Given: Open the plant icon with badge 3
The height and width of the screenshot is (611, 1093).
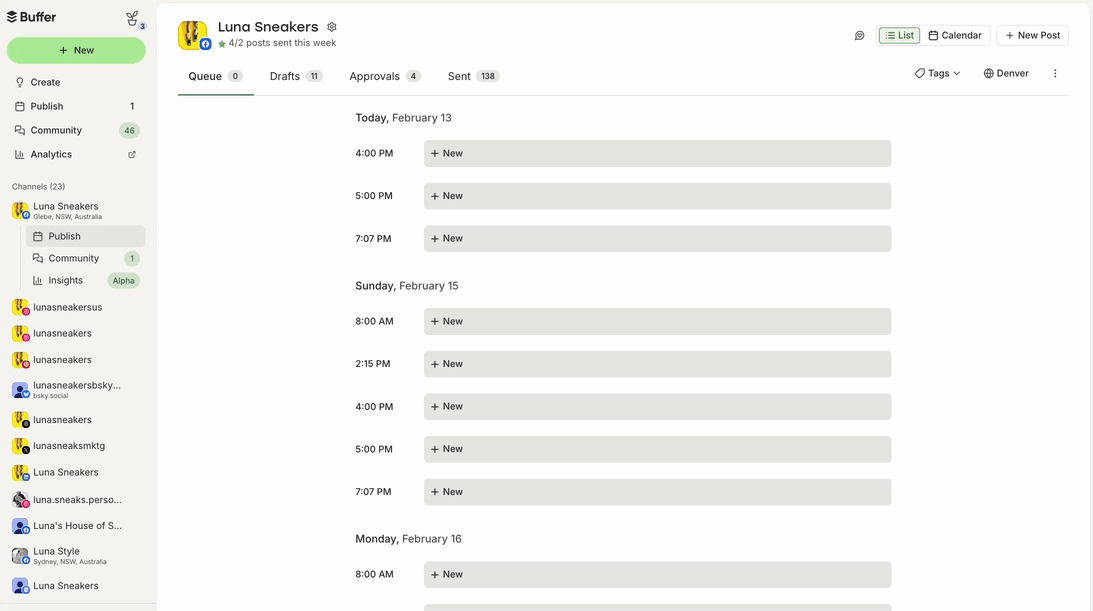Looking at the screenshot, I should (x=134, y=20).
